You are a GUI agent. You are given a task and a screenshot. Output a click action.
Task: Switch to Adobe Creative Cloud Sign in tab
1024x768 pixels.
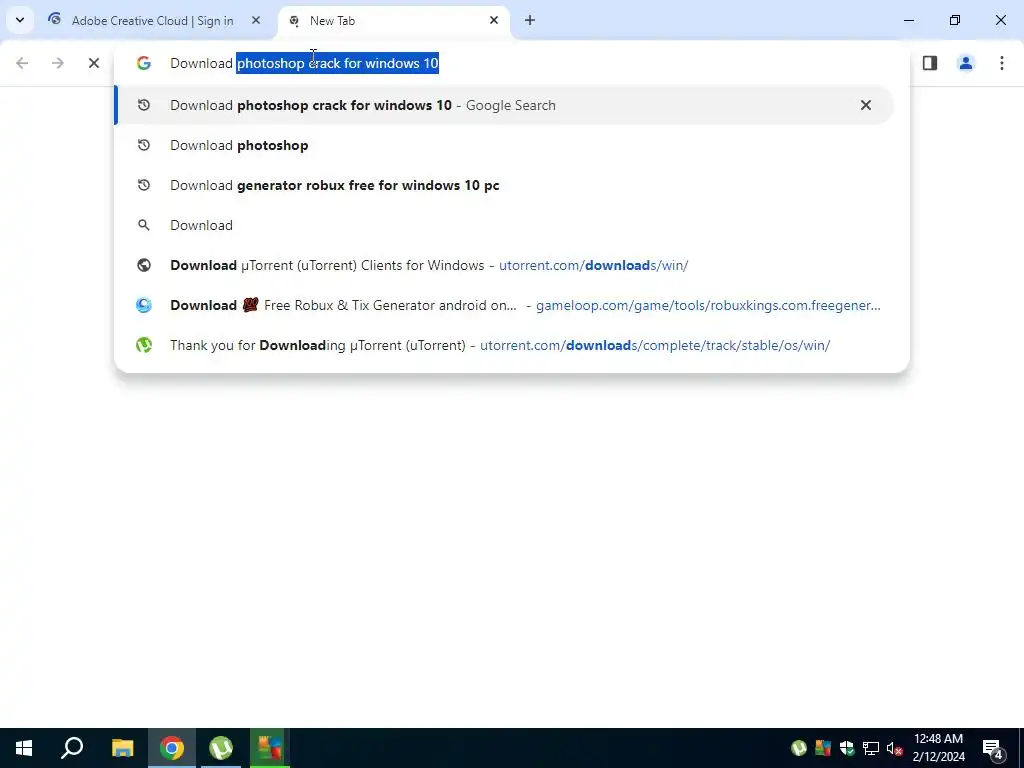154,21
